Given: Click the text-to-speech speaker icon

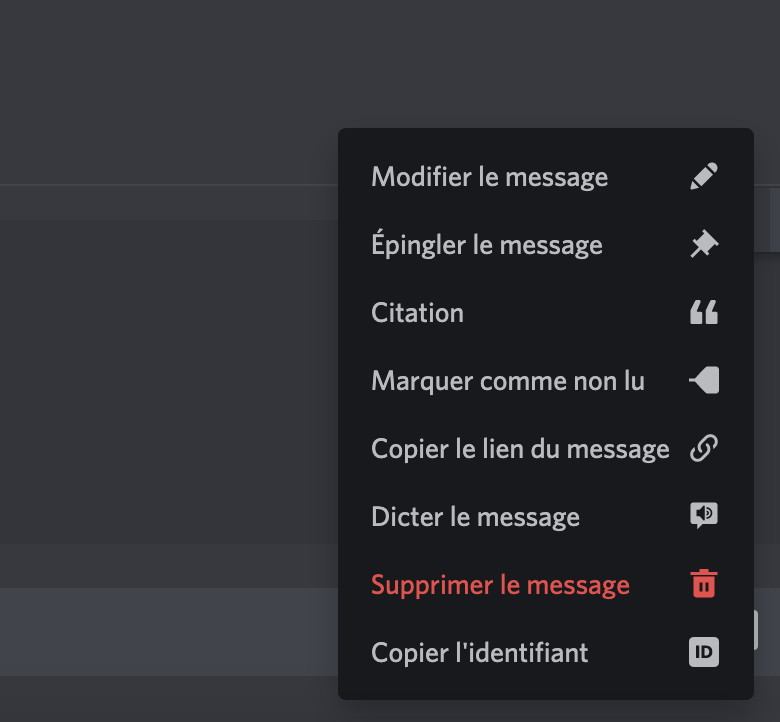Looking at the screenshot, I should click(703, 516).
